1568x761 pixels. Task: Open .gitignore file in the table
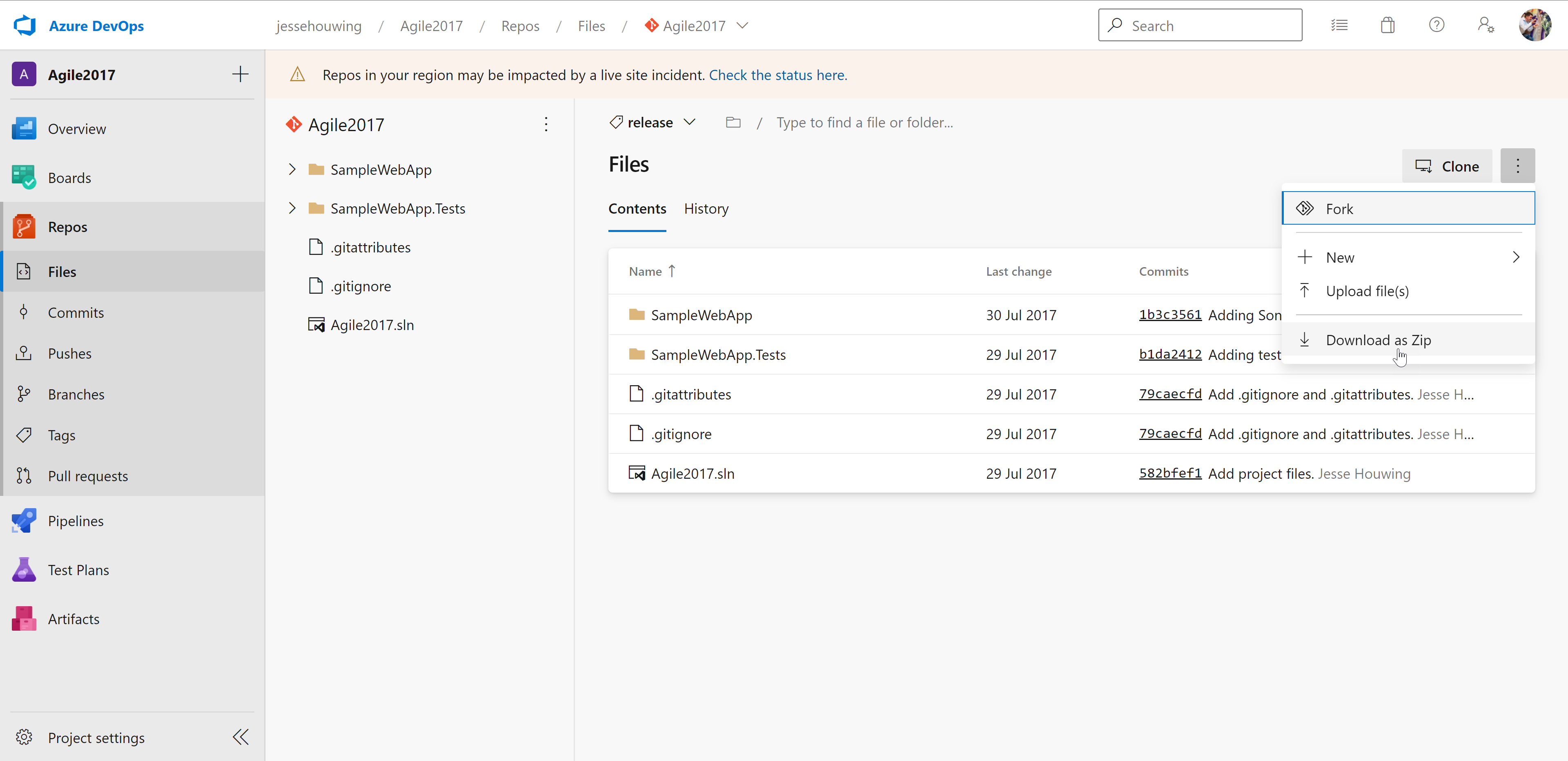click(x=681, y=433)
